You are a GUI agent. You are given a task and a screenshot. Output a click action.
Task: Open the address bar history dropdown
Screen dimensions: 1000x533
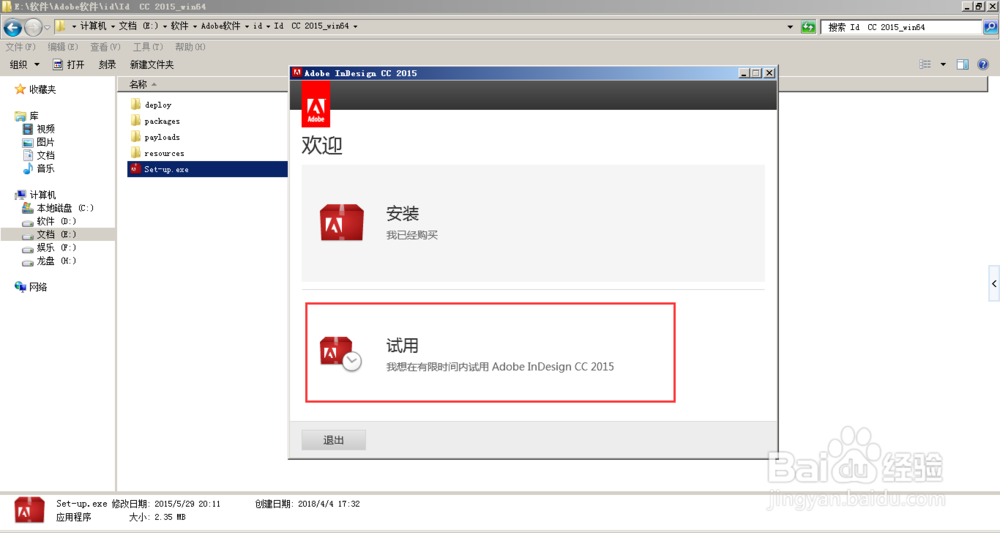tap(790, 27)
